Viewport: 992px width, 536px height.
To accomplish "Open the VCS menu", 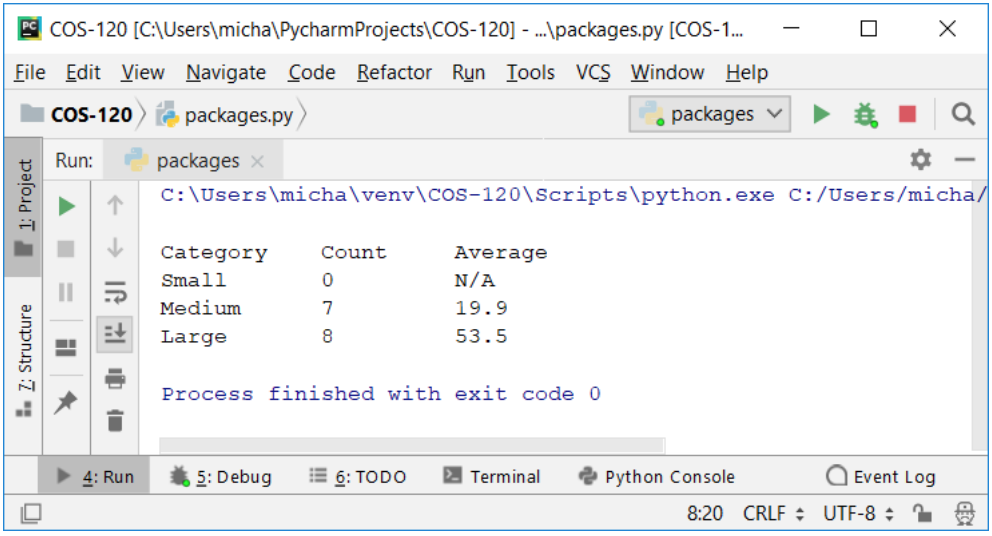I will (x=593, y=72).
